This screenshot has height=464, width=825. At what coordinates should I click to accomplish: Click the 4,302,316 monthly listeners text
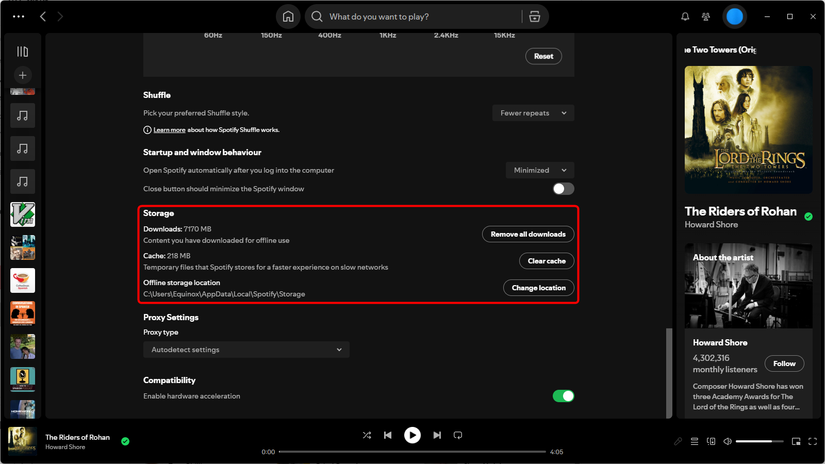[725, 364]
